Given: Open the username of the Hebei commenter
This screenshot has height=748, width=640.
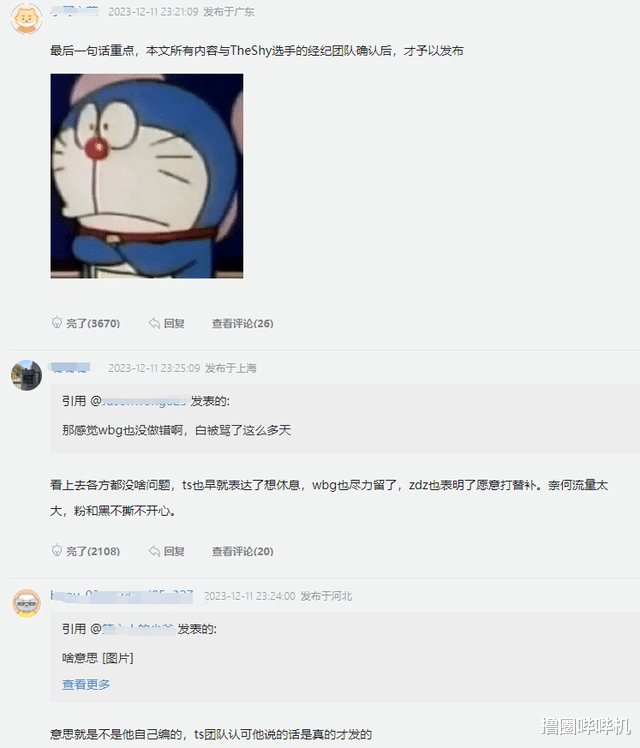Looking at the screenshot, I should click(122, 596).
